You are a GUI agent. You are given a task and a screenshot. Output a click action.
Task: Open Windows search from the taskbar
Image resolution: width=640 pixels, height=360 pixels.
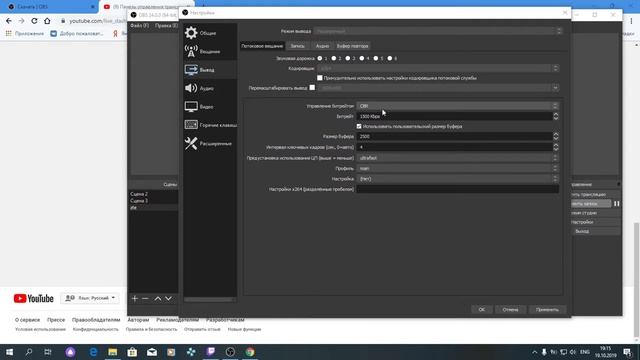point(29,352)
